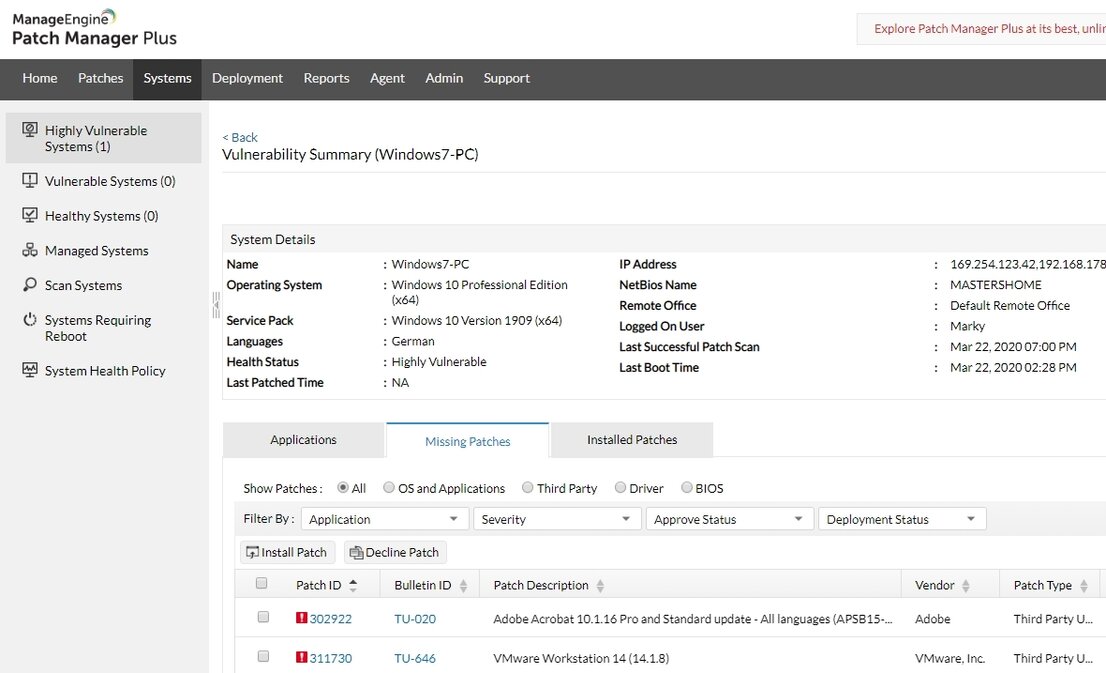1106x673 pixels.
Task: Expand the Approve Status dropdown
Action: click(x=729, y=519)
